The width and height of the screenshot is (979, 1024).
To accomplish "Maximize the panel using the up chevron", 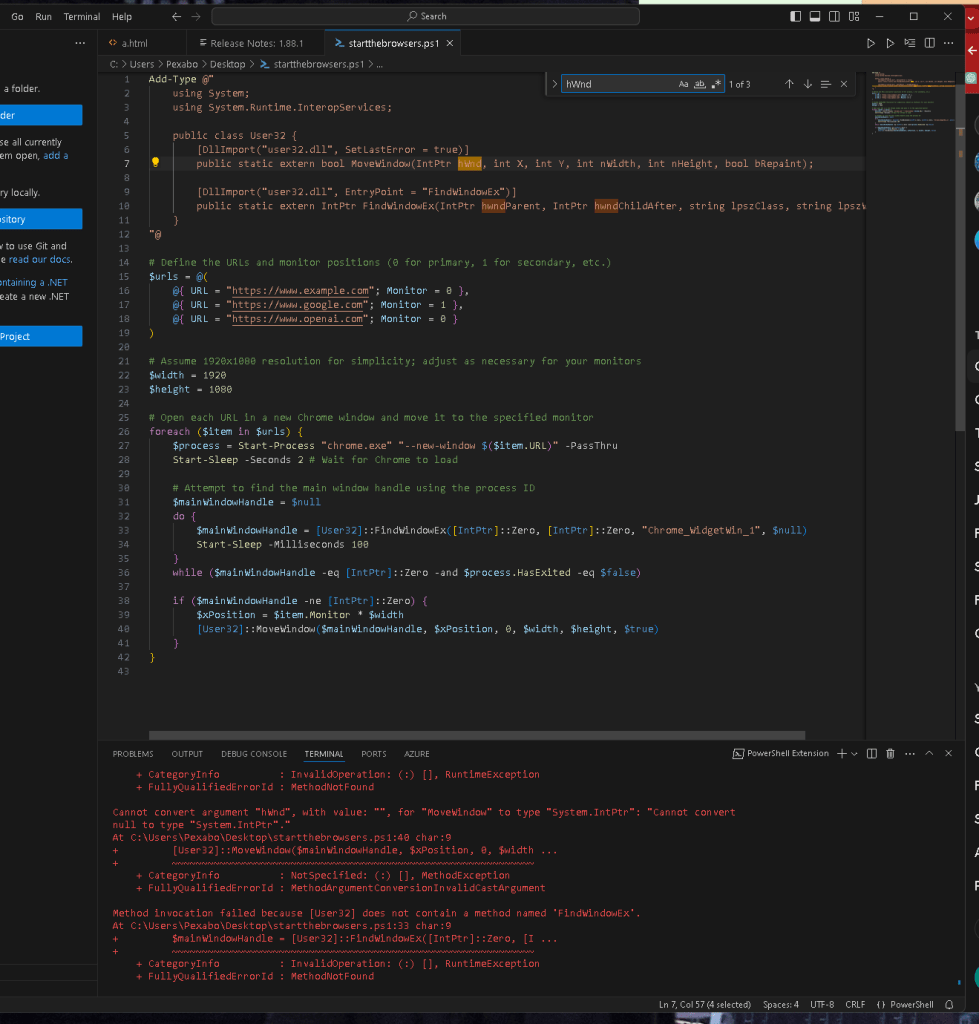I will tap(929, 754).
